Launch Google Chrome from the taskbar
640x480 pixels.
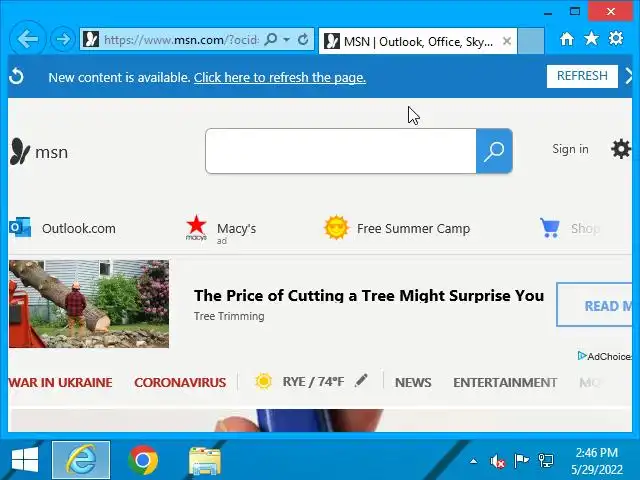tap(143, 460)
